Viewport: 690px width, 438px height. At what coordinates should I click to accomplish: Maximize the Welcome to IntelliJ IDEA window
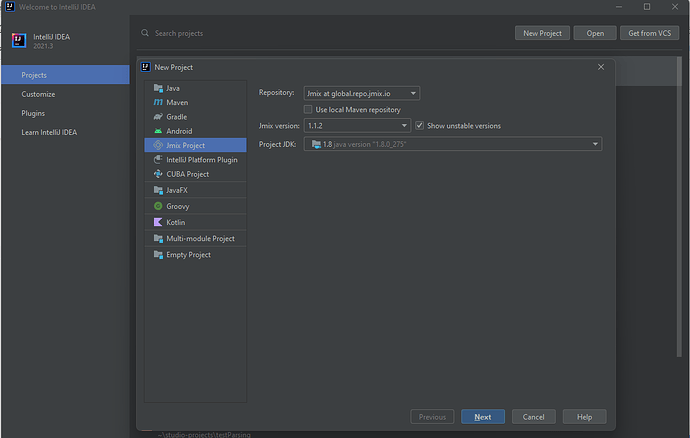tap(647, 7)
